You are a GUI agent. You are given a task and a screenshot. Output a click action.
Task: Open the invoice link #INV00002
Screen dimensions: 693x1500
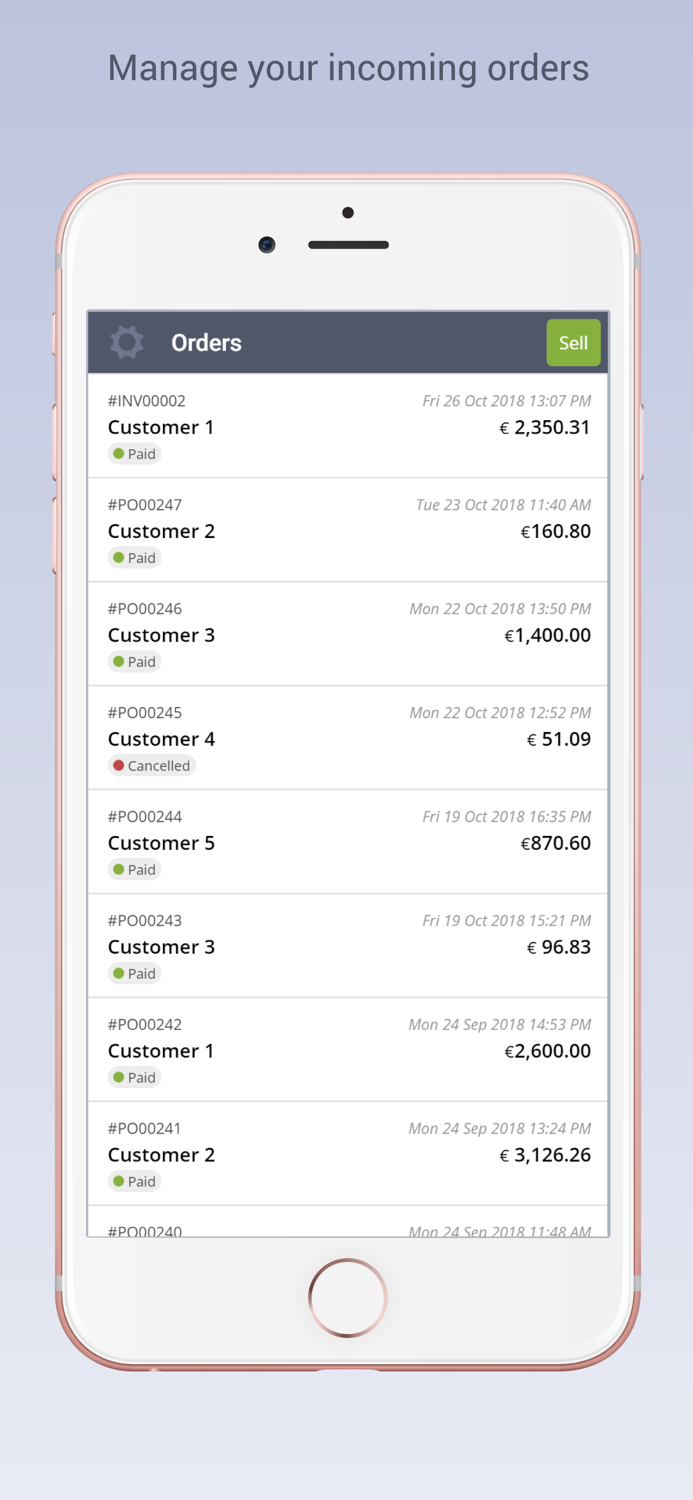(x=146, y=400)
